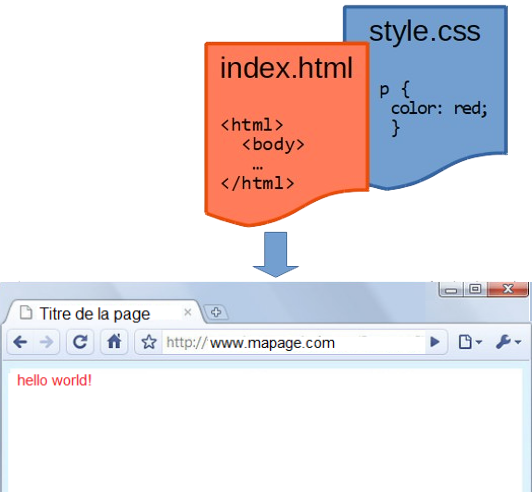Click the Go play arrow button
Screen dimensions: 532x492
tap(435, 342)
